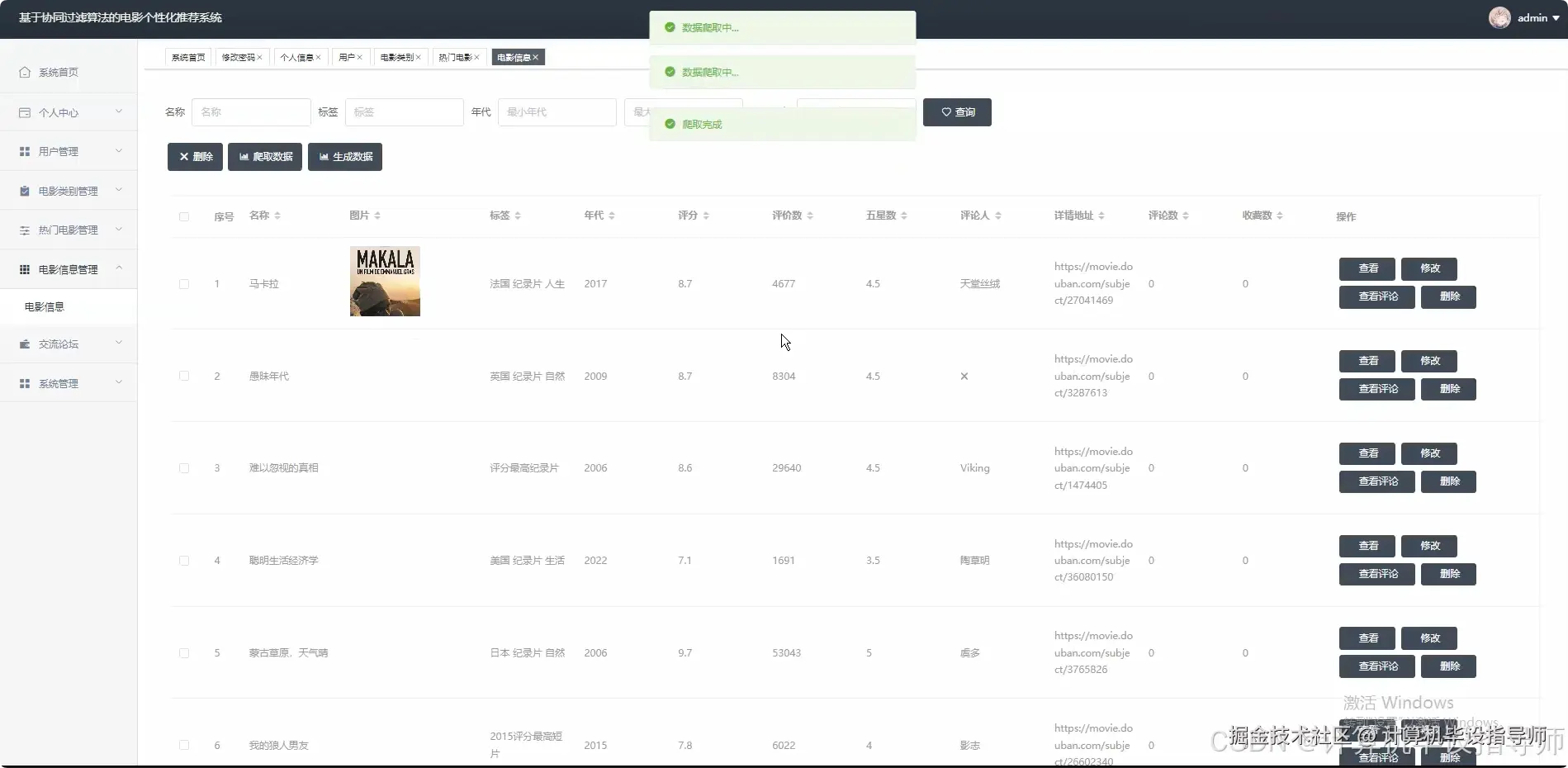
Task: Click the admin avatar picture
Action: [x=1499, y=17]
